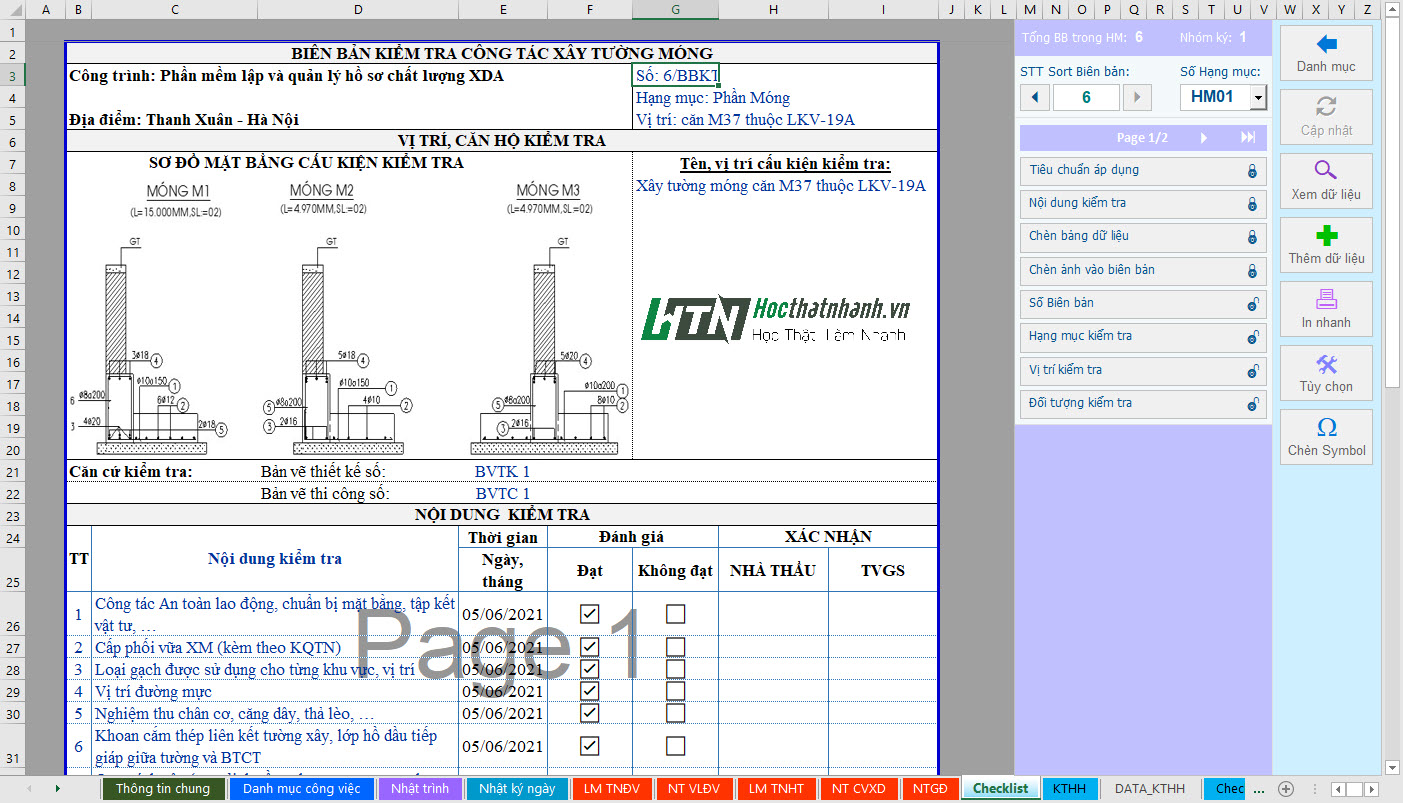Viewport: 1403px width, 803px height.
Task: Click the green plus Thêm dữ liệu
Action: (1326, 245)
